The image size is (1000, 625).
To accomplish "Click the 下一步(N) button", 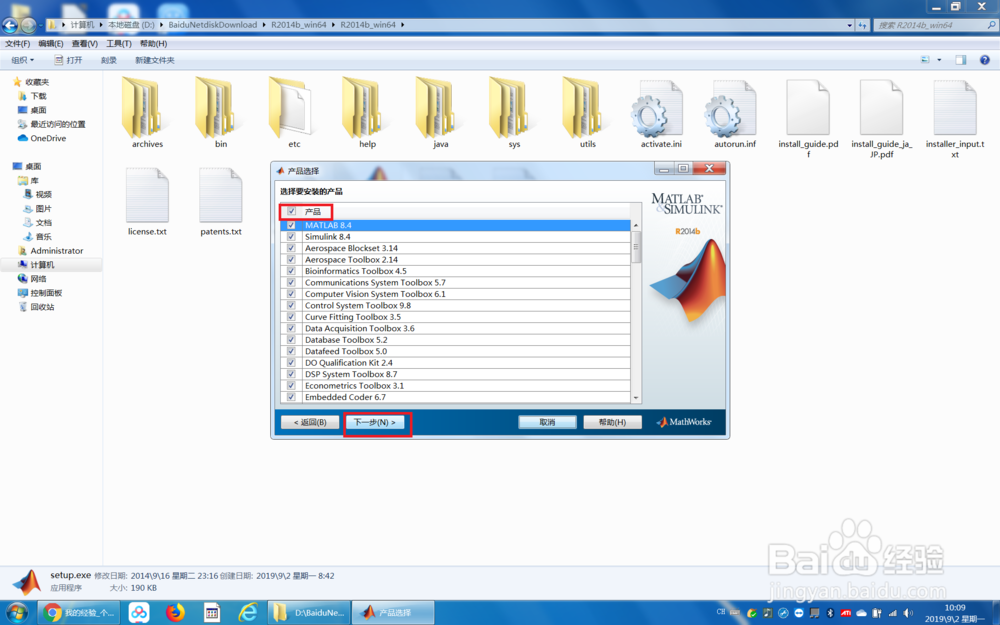I will (x=374, y=422).
